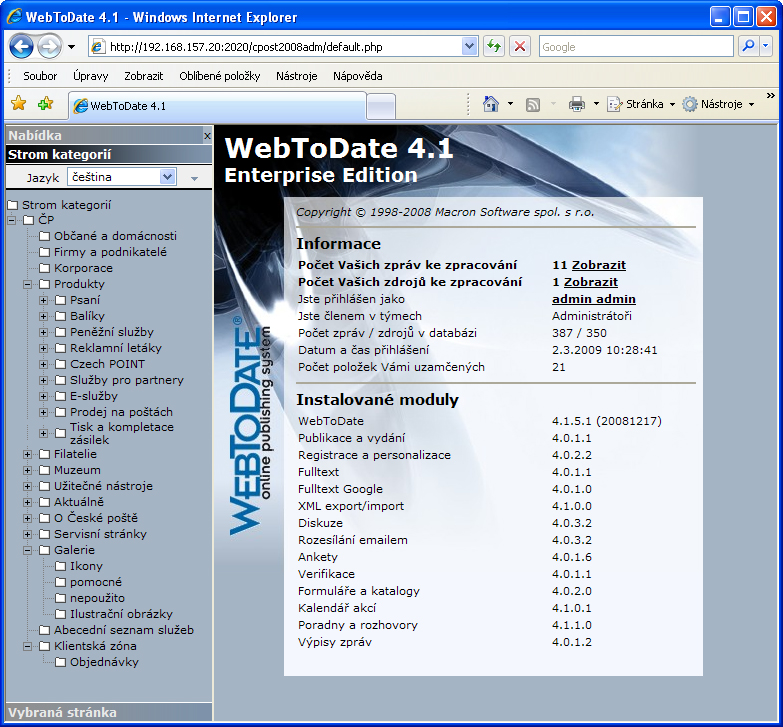Click the admin admin user link
The width and height of the screenshot is (783, 727).
click(593, 299)
